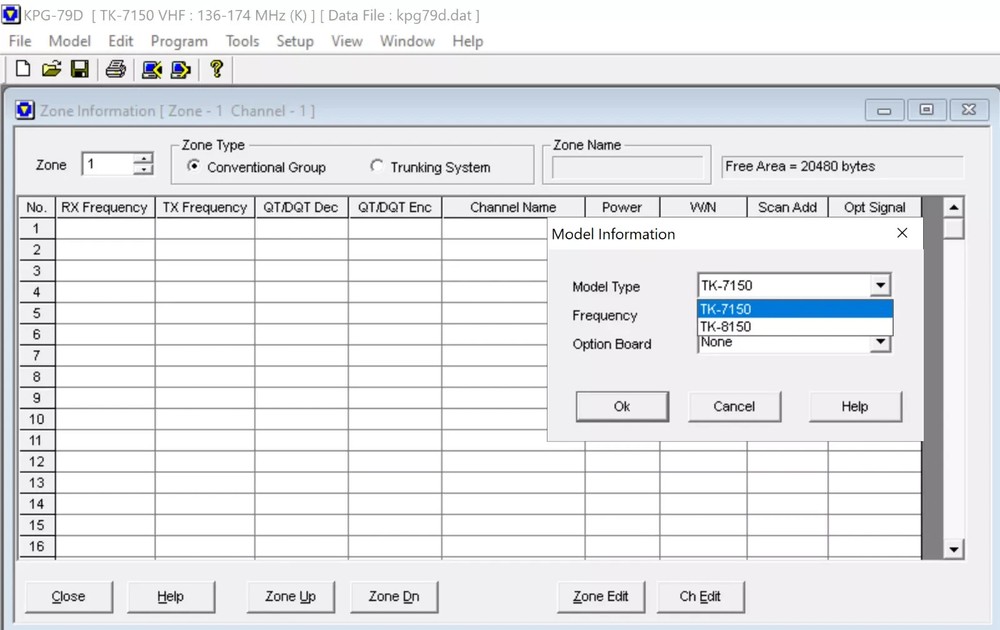Minimize the Zone Information window
This screenshot has width=1000, height=630.
tap(884, 110)
